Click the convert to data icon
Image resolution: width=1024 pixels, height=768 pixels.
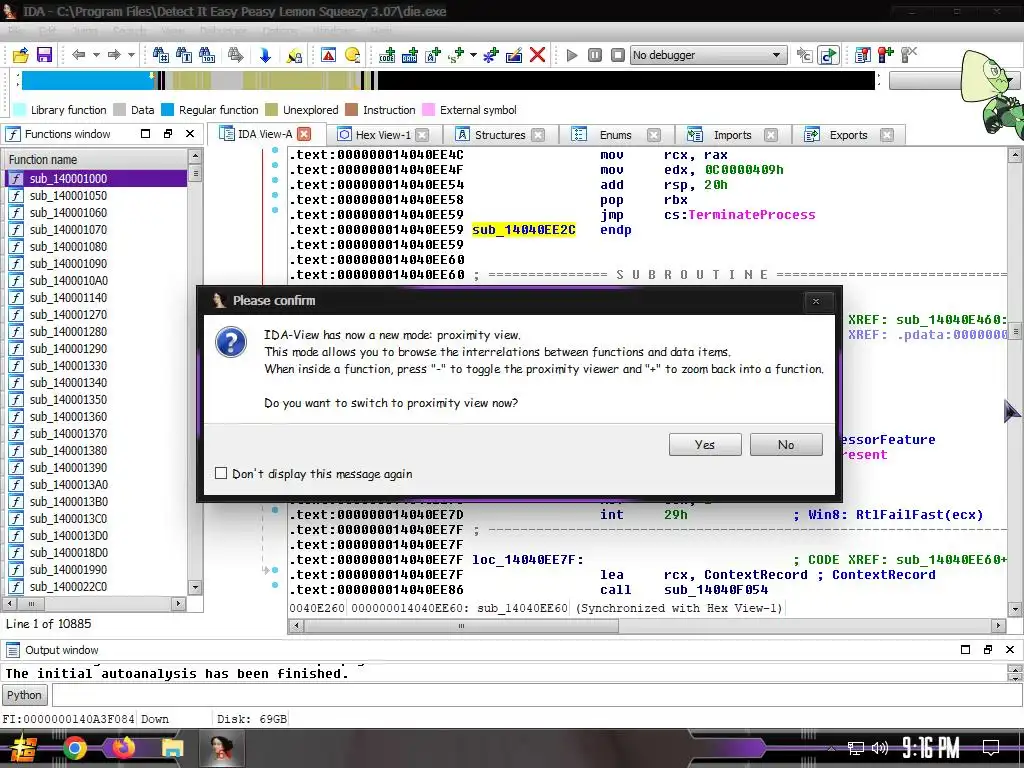tap(410, 55)
